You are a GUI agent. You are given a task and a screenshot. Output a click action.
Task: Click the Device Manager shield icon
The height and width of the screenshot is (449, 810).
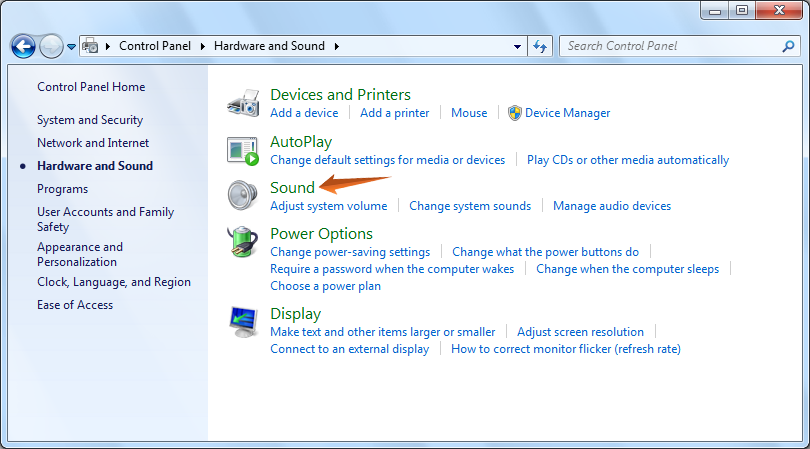pyautogui.click(x=515, y=113)
